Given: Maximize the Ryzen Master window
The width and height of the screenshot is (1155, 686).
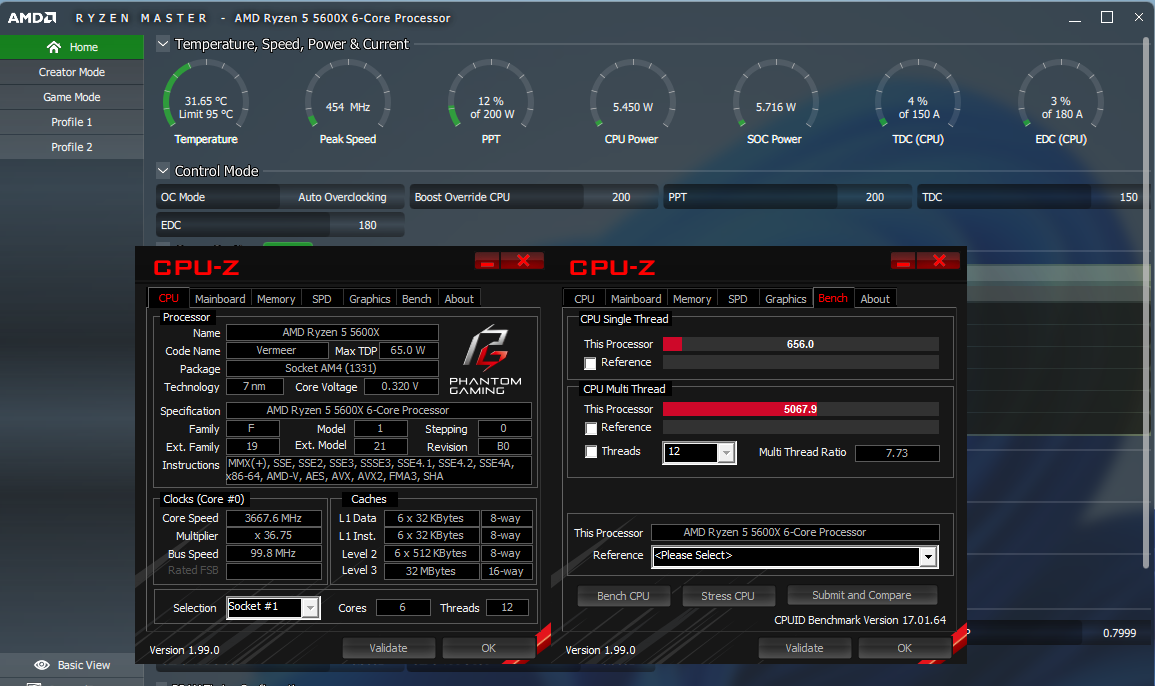Looking at the screenshot, I should [1106, 17].
